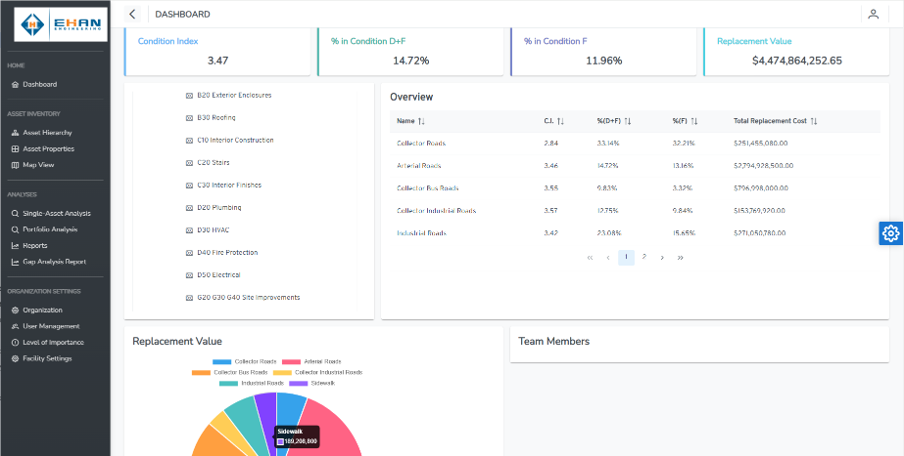
Task: Open Single-Asset Analysis
Action: click(x=56, y=213)
